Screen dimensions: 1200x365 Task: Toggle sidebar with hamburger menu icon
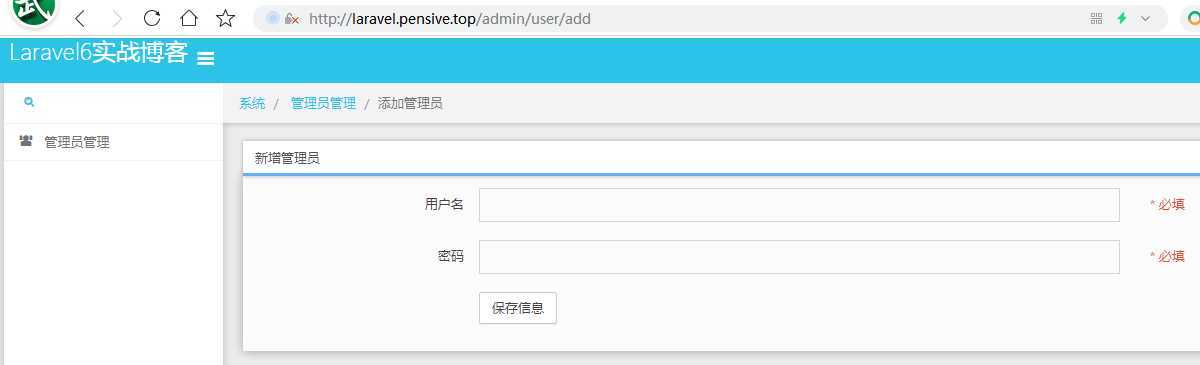click(206, 59)
